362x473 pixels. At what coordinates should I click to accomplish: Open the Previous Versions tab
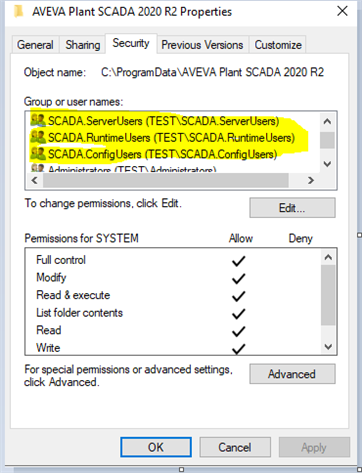click(202, 45)
